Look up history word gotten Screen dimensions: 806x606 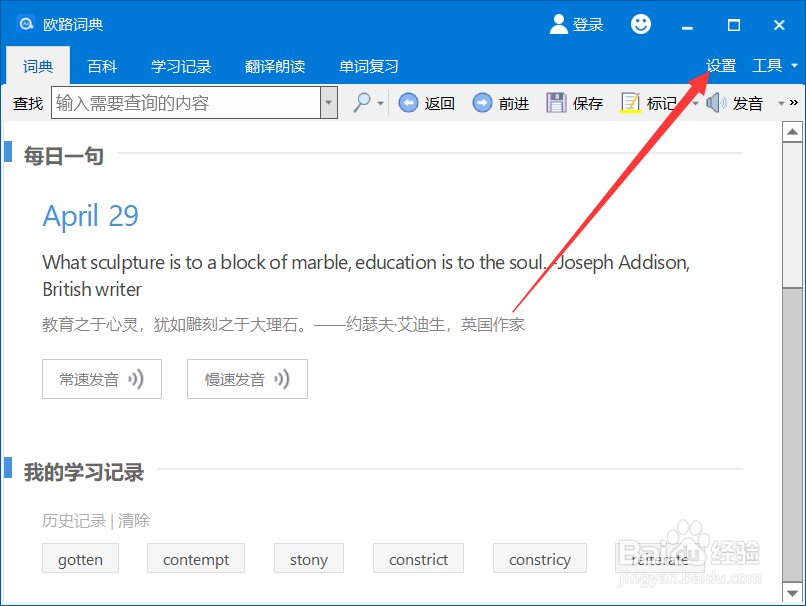click(80, 559)
